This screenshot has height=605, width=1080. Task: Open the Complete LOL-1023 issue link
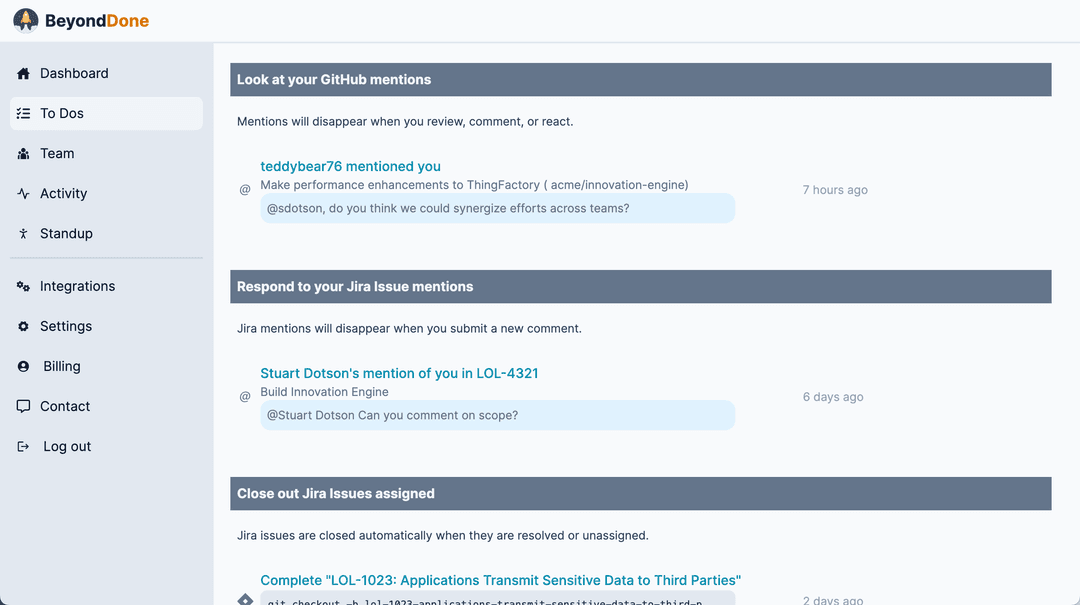(500, 581)
